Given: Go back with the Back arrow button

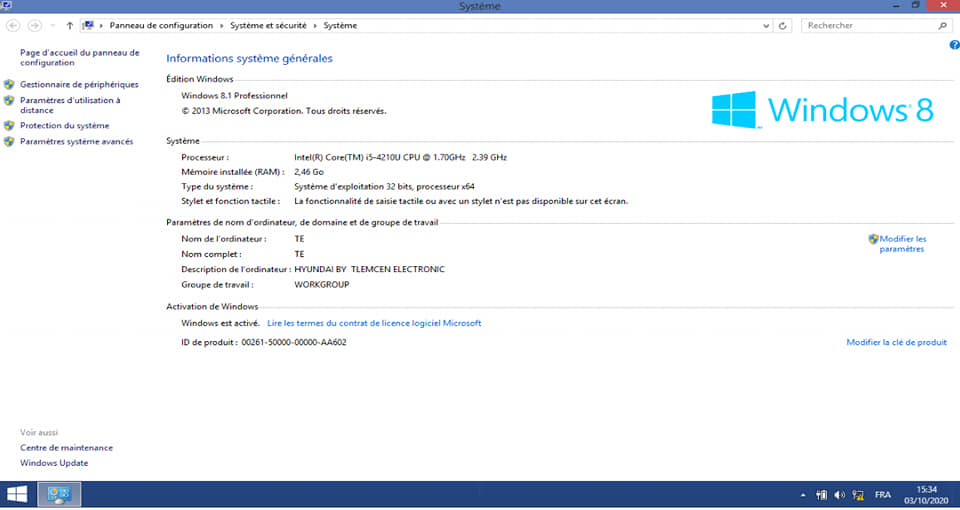Looking at the screenshot, I should (x=13, y=26).
